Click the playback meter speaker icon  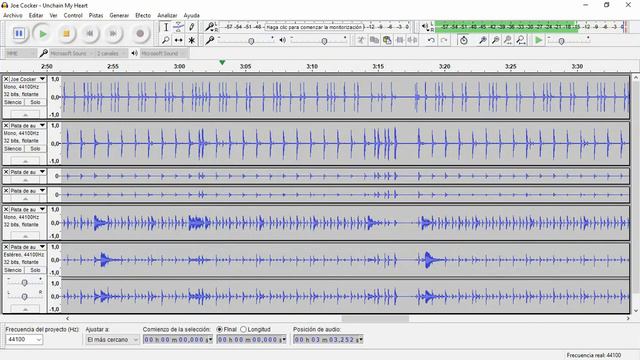[x=426, y=27]
